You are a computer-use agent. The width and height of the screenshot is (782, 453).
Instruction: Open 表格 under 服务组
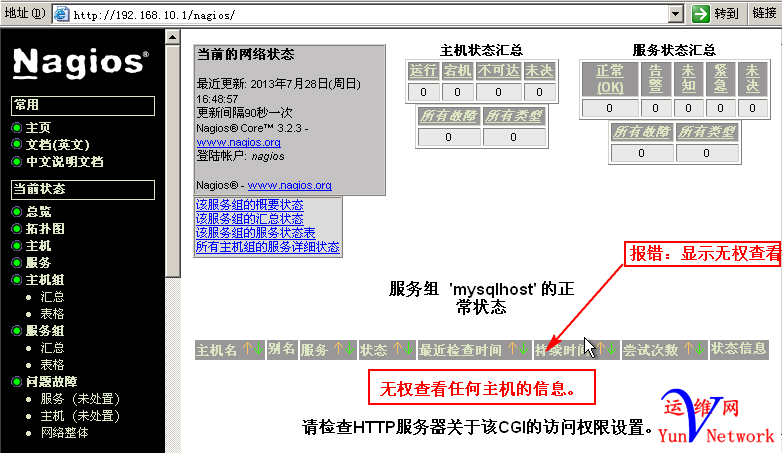[x=52, y=365]
